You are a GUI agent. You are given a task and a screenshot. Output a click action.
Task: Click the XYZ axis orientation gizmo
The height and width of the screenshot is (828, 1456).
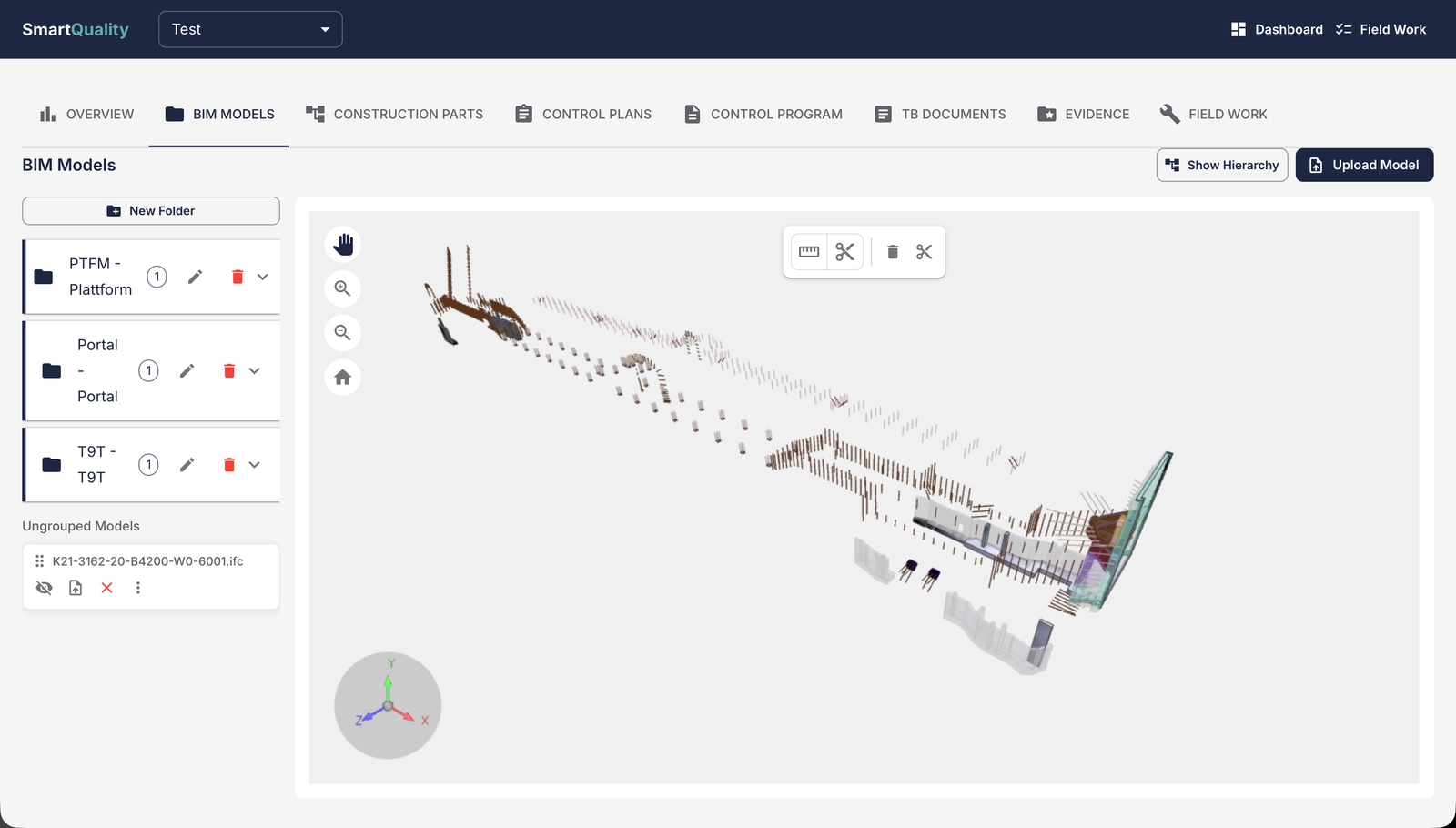click(x=388, y=705)
